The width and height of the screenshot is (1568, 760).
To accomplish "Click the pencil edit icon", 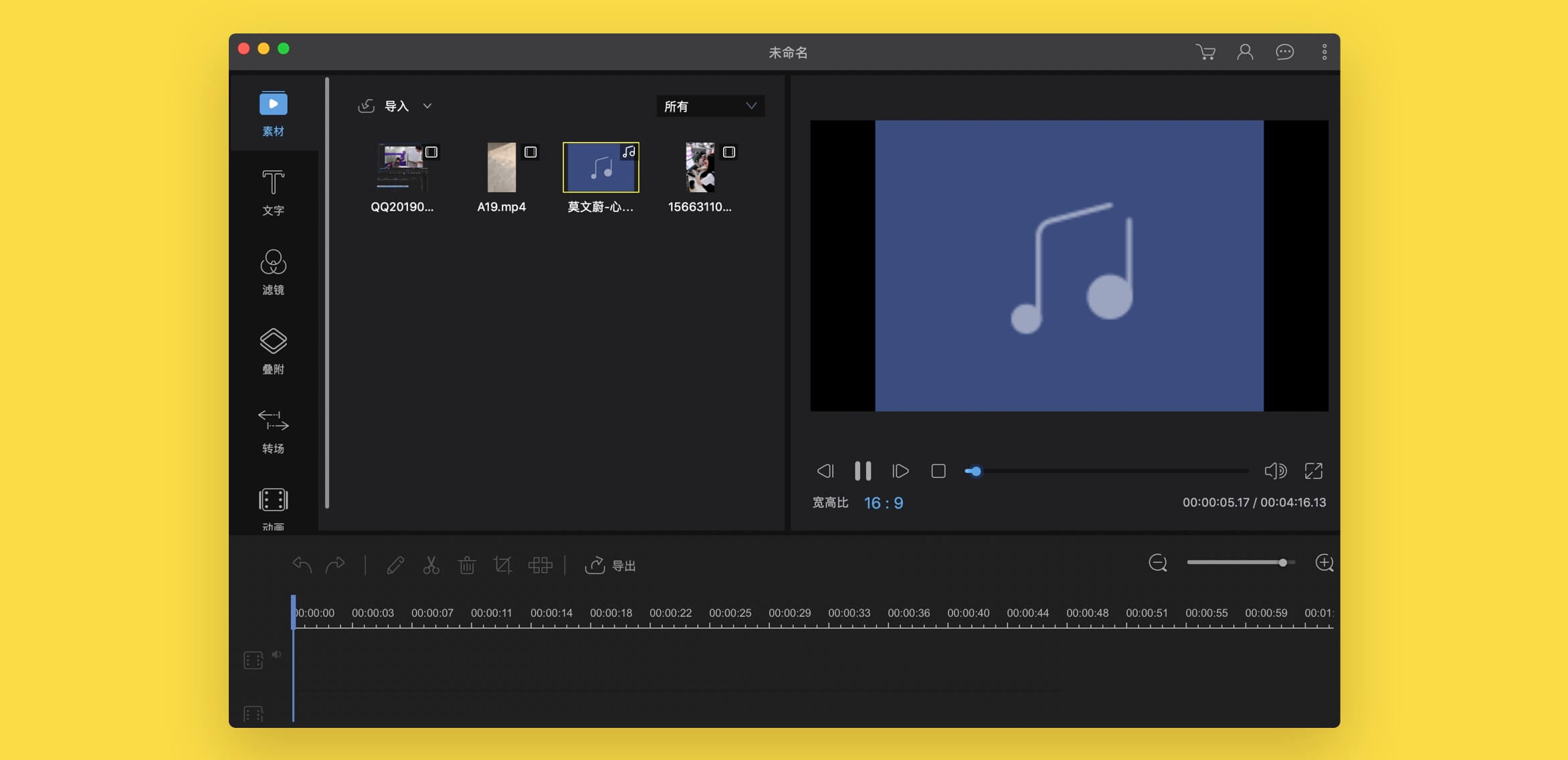I will [x=395, y=565].
